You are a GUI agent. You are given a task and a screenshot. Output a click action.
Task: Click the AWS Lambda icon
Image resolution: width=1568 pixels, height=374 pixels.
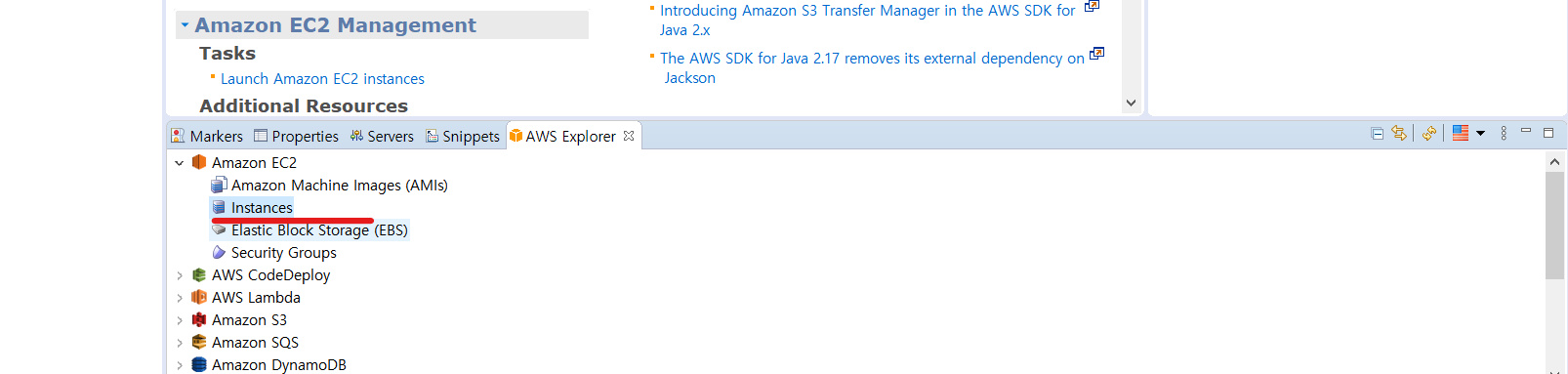(x=199, y=298)
